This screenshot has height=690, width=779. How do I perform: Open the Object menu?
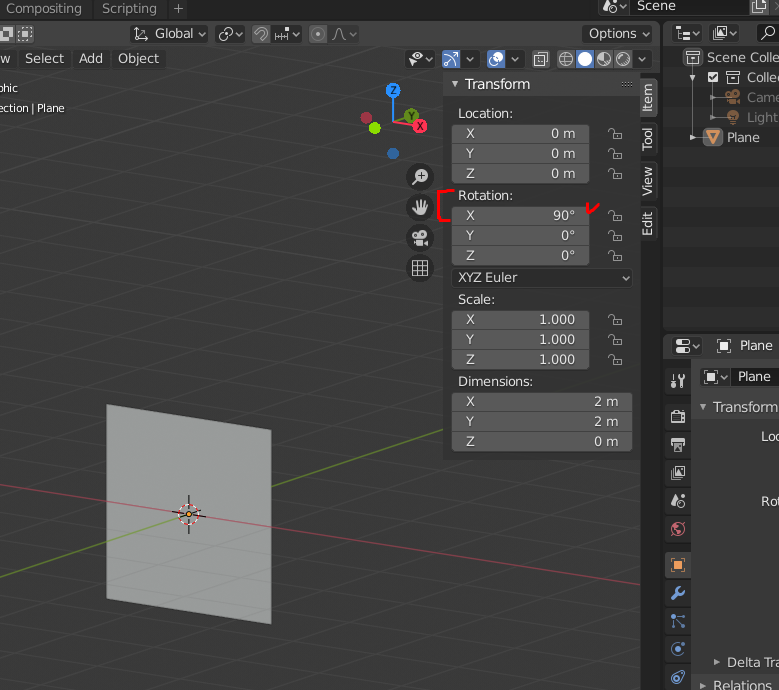click(138, 58)
